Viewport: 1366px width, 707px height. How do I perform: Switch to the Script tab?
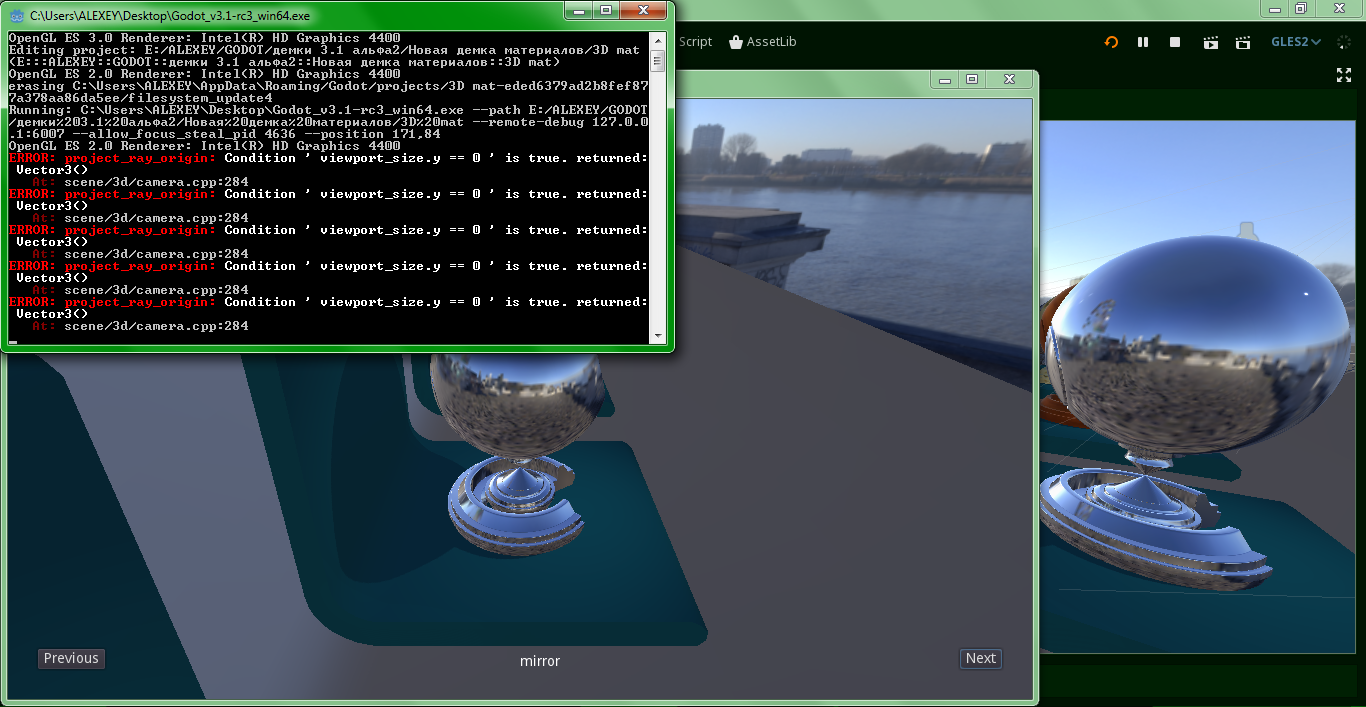tap(695, 42)
